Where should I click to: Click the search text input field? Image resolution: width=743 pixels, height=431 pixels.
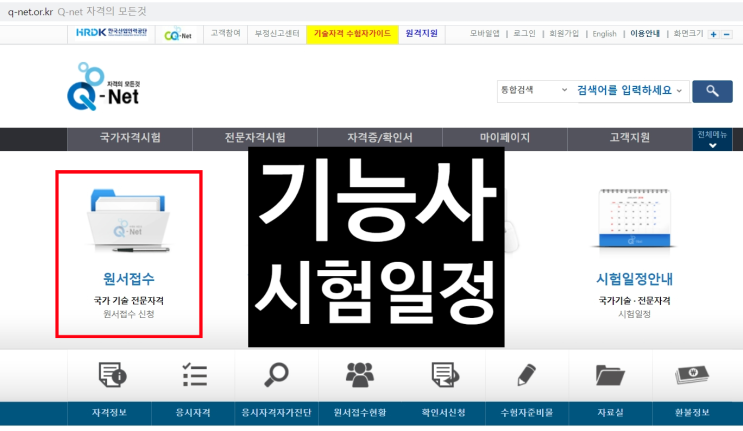pos(624,90)
